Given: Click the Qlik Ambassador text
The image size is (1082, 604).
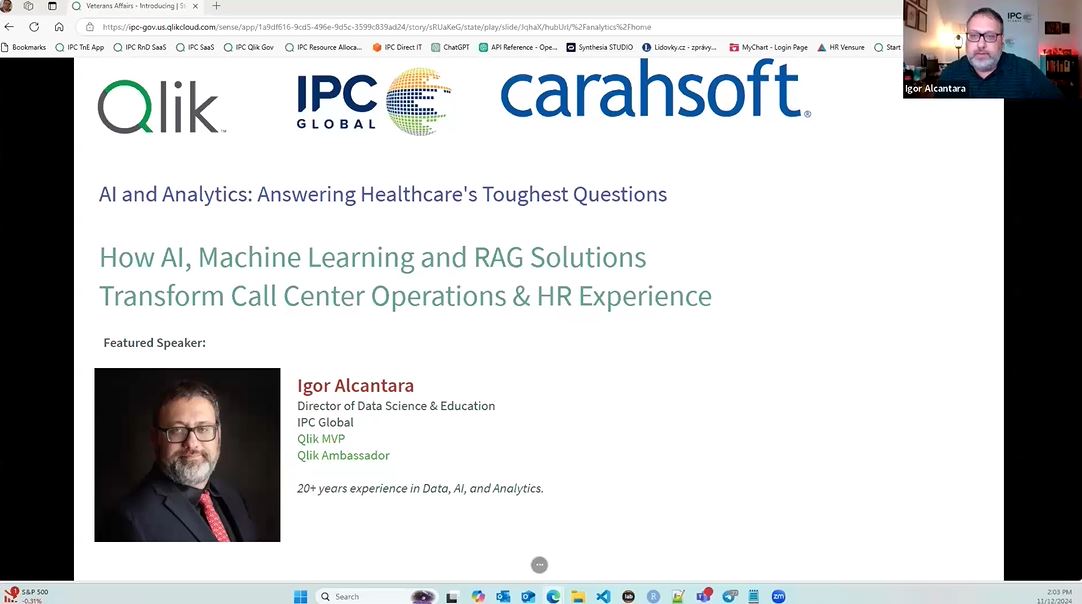Looking at the screenshot, I should point(343,455).
